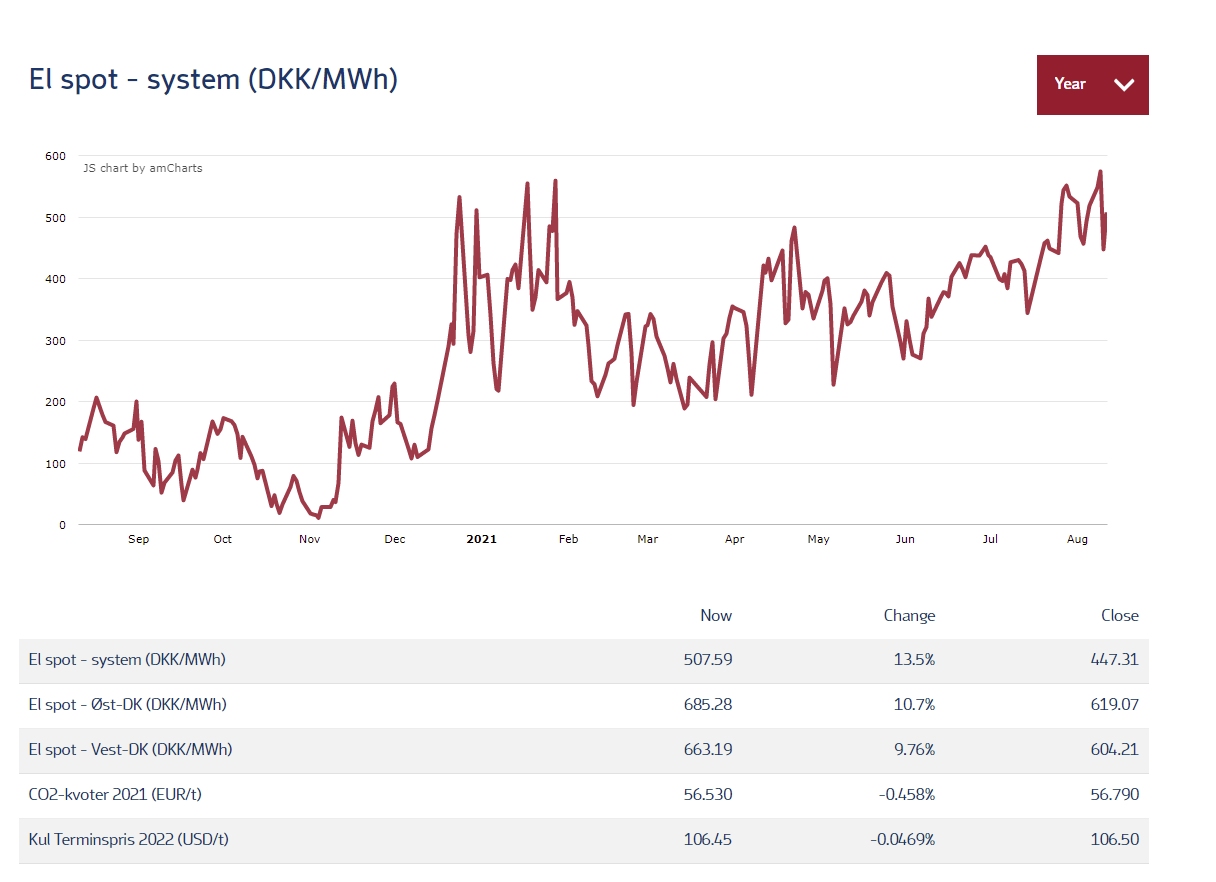Select the 'El spot - system (DKK/MWh)' table row
The height and width of the screenshot is (882, 1216).
coord(127,660)
